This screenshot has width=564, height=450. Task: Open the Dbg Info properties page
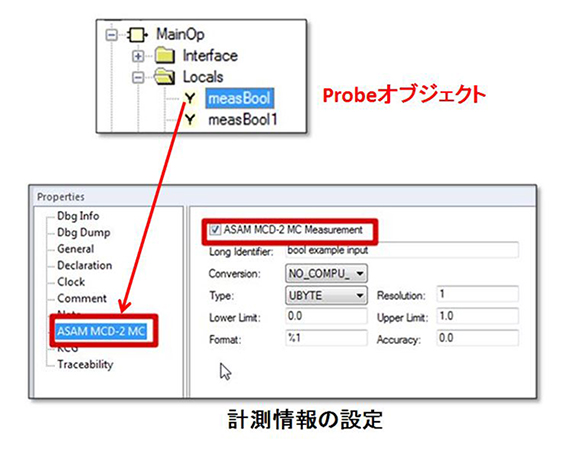click(x=78, y=216)
